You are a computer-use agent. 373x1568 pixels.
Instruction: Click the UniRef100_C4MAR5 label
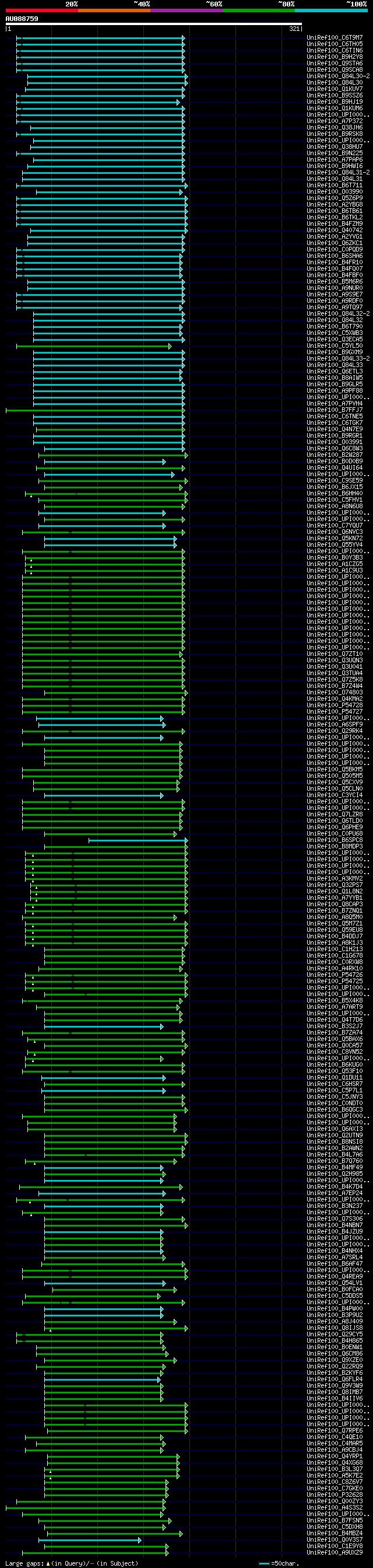[x=335, y=1443]
